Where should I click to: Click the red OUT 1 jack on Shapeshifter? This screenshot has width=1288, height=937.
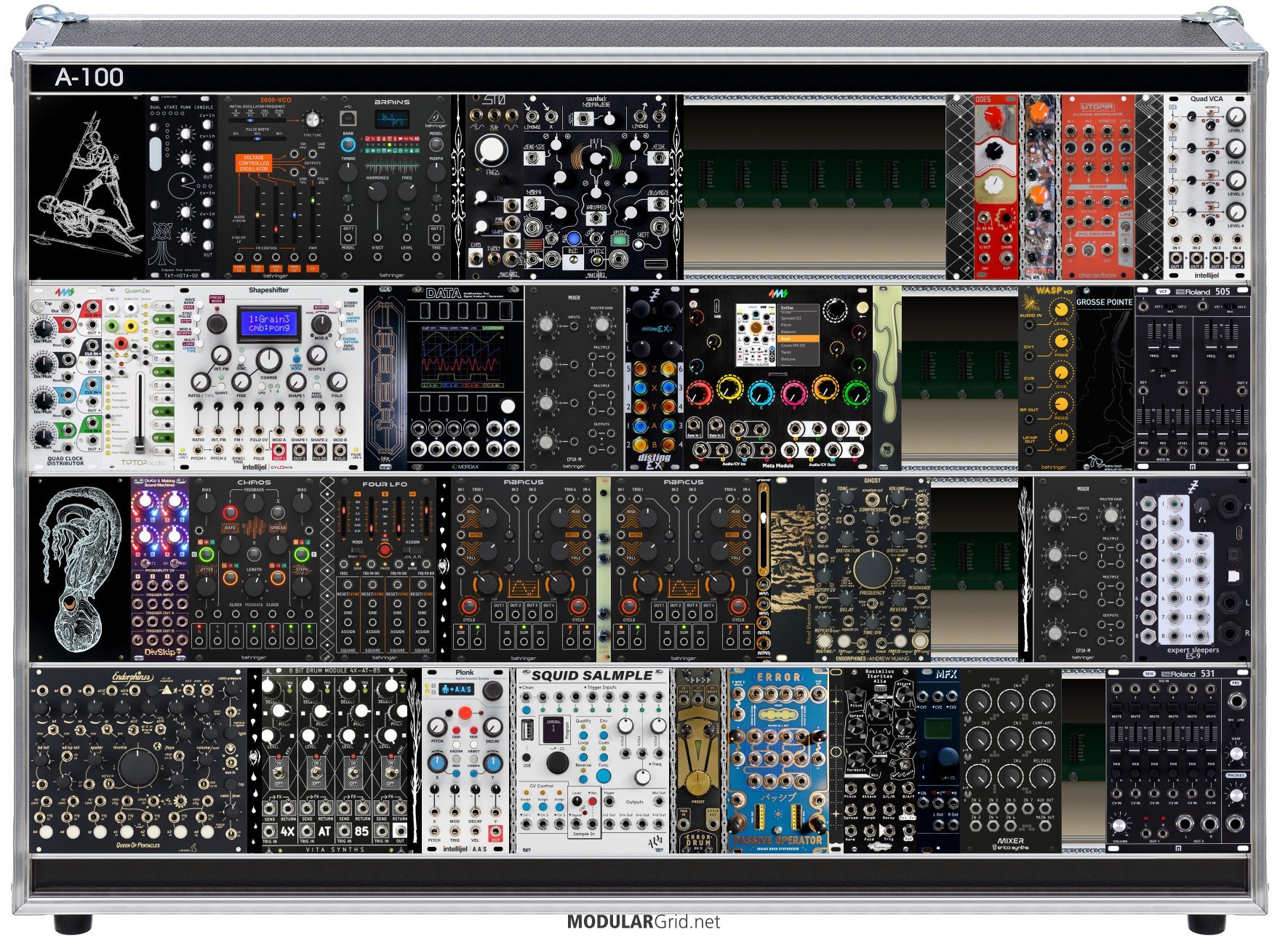click(x=279, y=451)
